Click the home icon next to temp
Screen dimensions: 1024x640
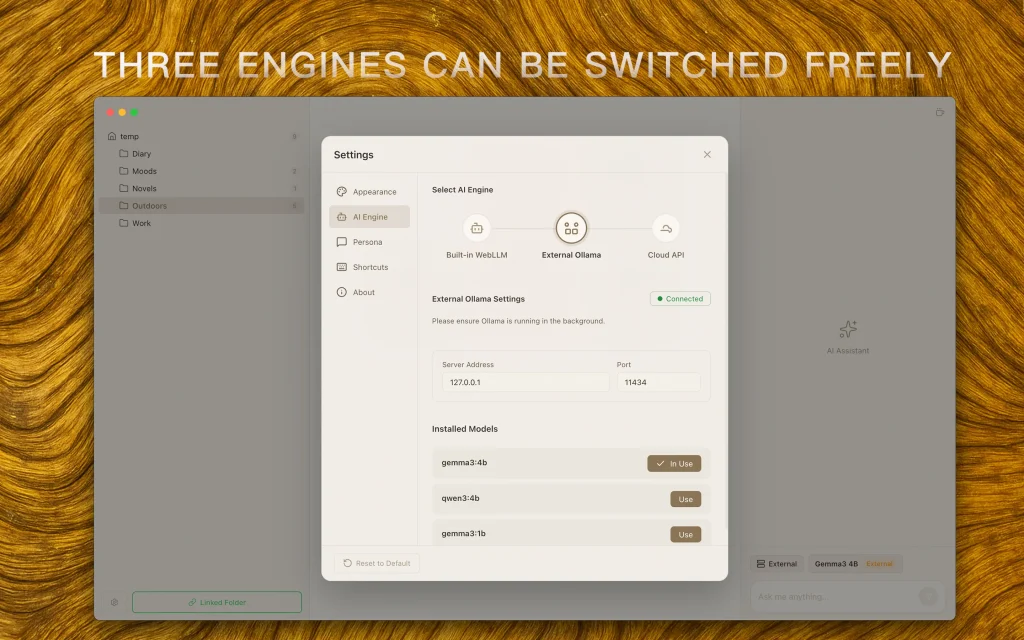point(110,135)
